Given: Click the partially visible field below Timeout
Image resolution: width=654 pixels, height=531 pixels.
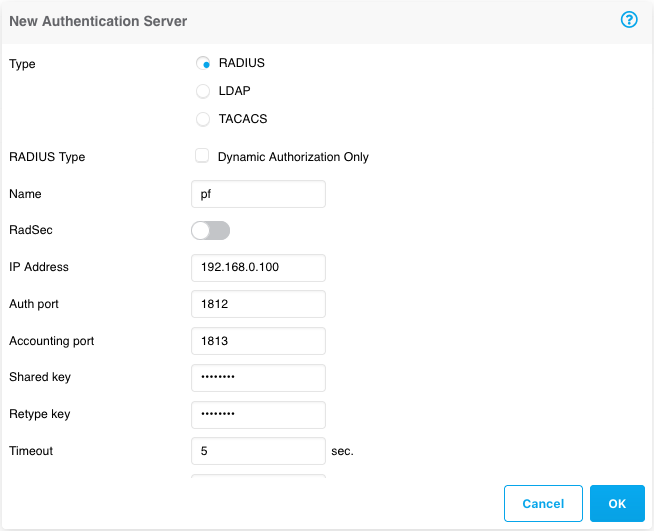Looking at the screenshot, I should pyautogui.click(x=258, y=476).
